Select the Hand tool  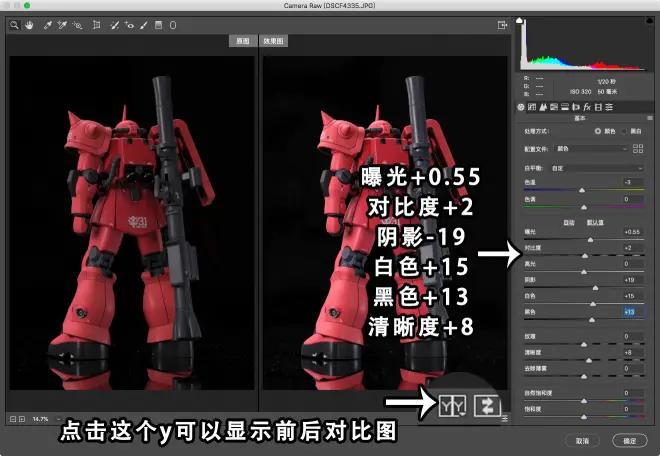pyautogui.click(x=29, y=25)
